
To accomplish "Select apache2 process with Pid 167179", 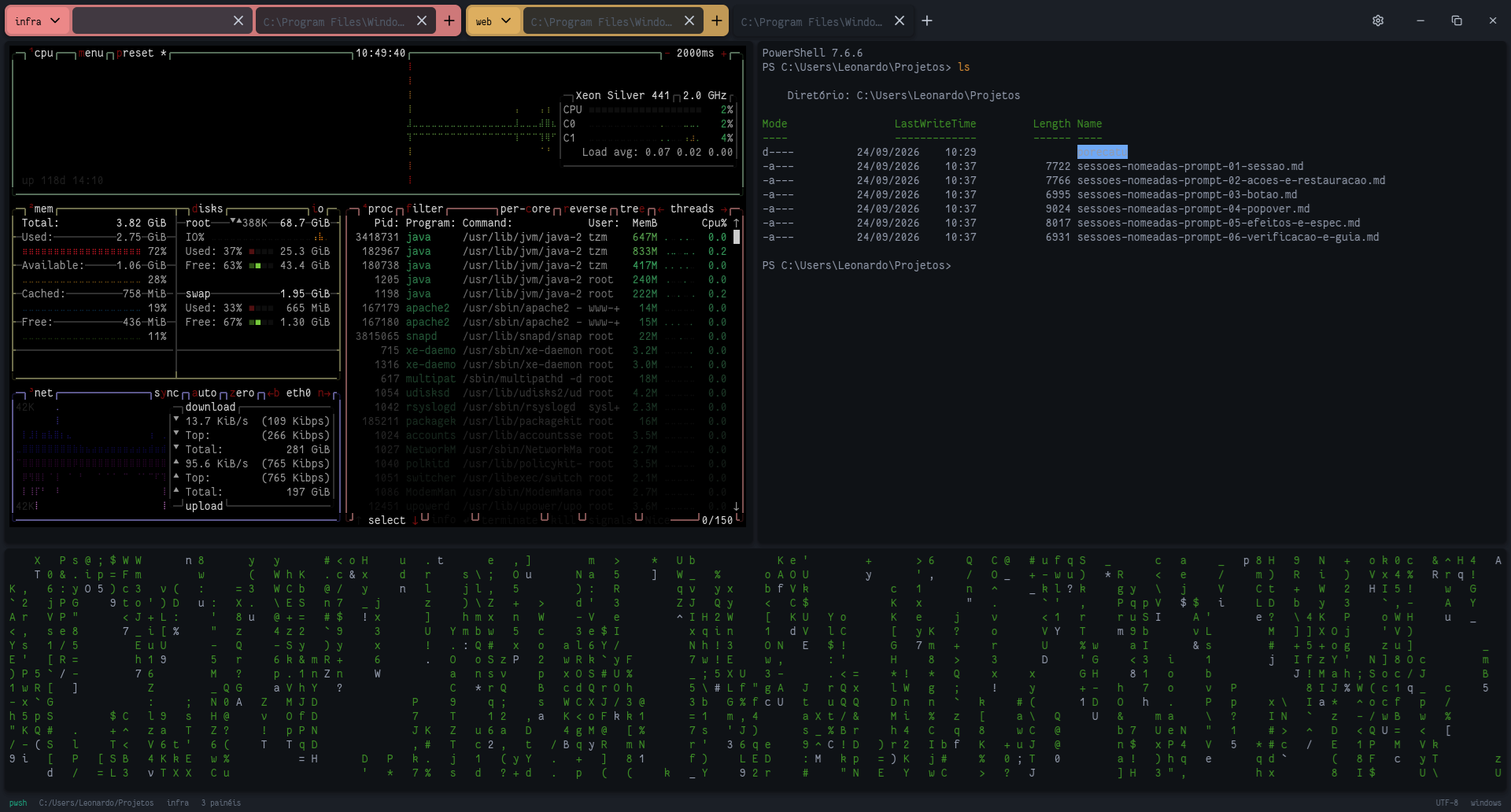I will tap(541, 308).
